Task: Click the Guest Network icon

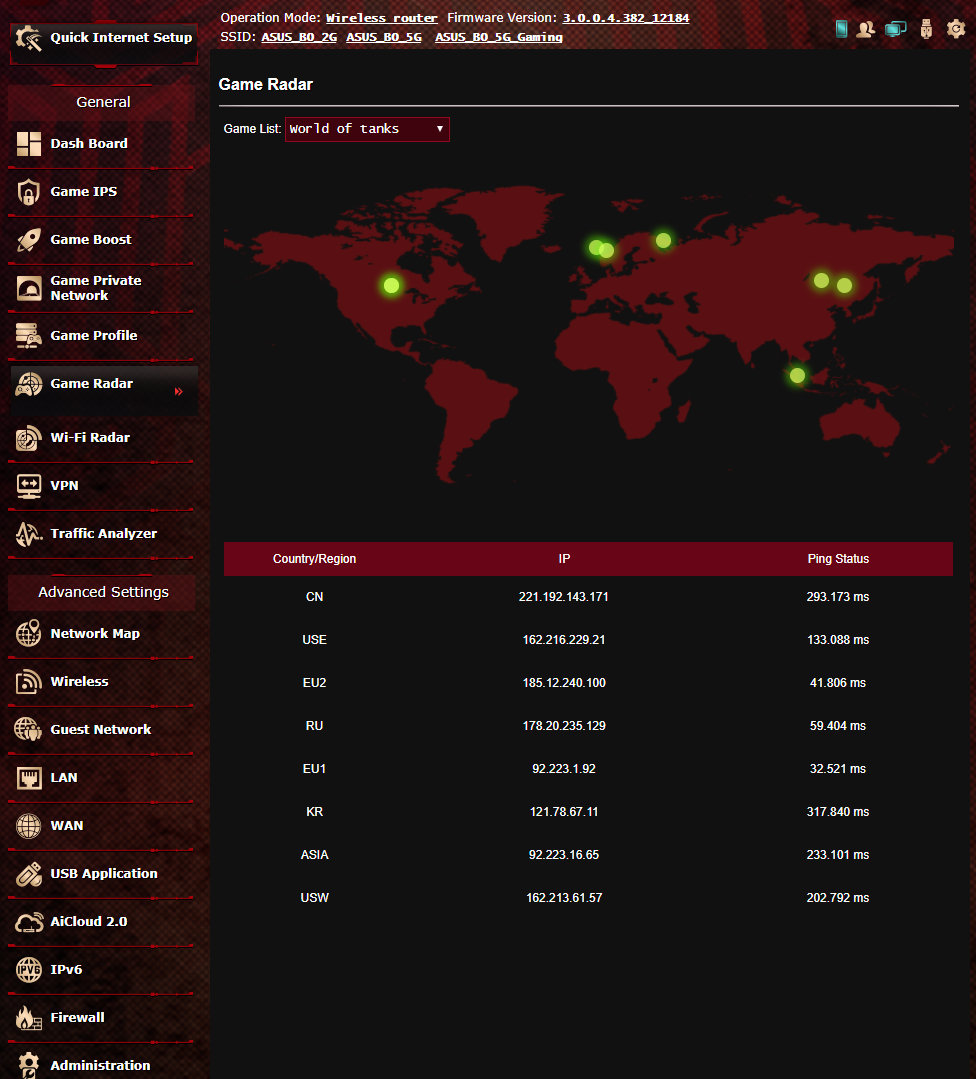Action: click(x=28, y=729)
